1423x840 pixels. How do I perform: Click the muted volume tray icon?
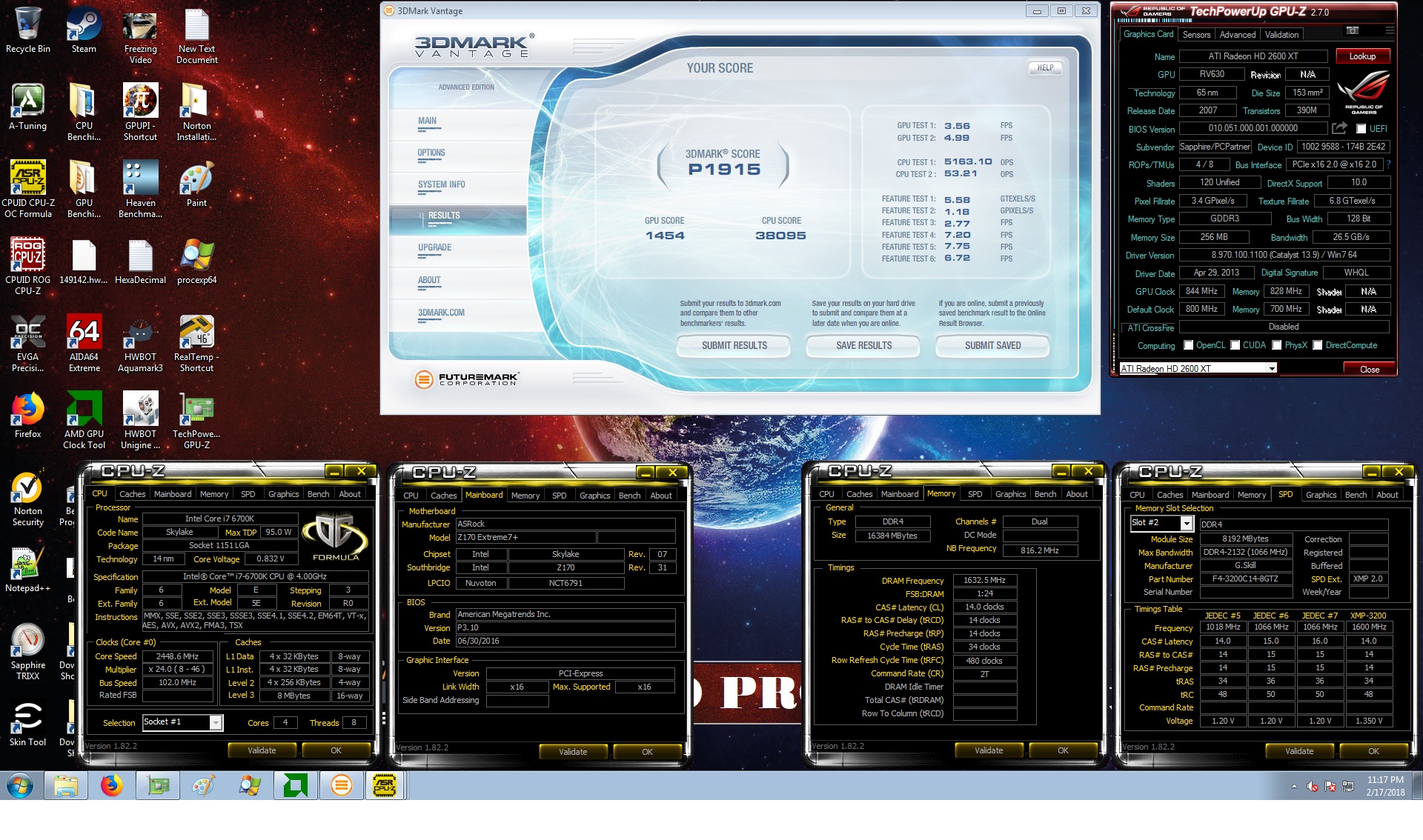(1312, 786)
